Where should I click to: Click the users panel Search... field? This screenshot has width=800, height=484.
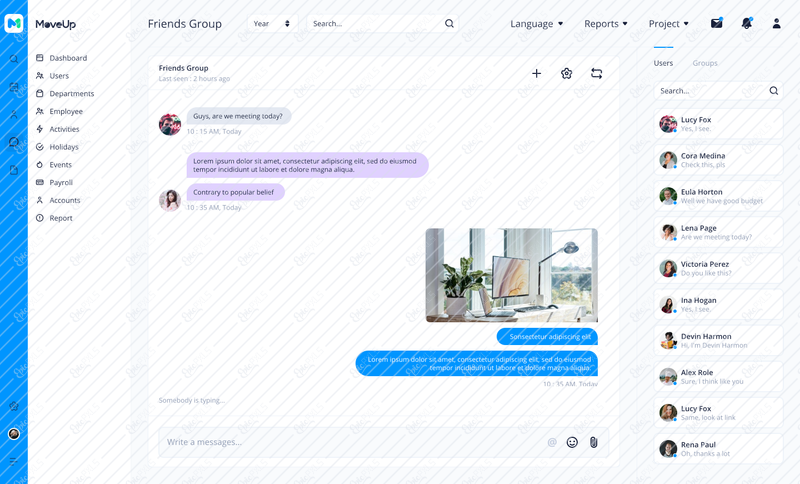click(718, 91)
